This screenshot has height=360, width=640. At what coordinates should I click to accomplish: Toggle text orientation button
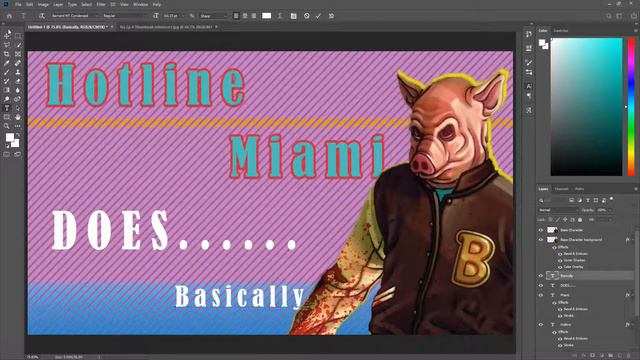42,16
